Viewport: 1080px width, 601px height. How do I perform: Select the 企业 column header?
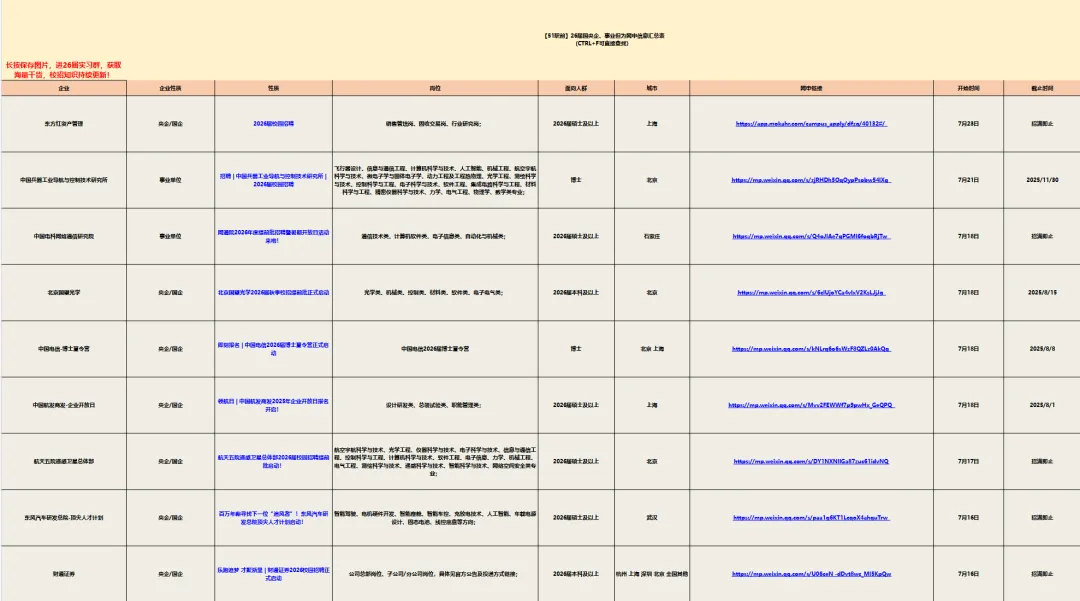(63, 88)
